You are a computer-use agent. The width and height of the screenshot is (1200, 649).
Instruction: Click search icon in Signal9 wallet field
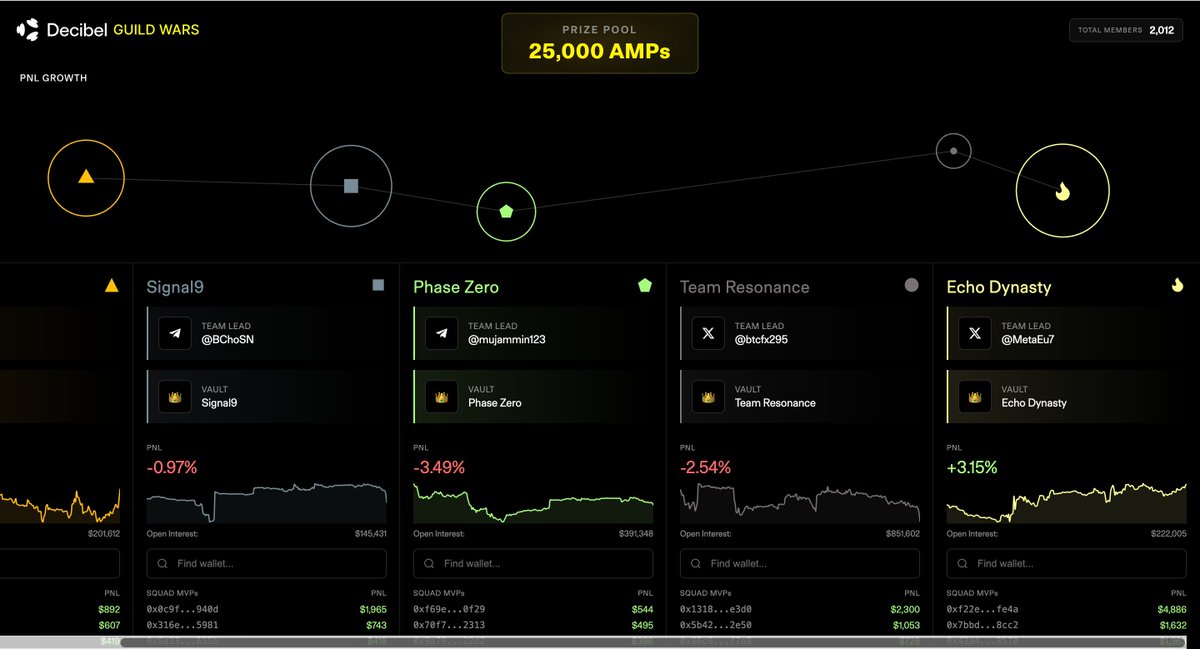pyautogui.click(x=163, y=564)
